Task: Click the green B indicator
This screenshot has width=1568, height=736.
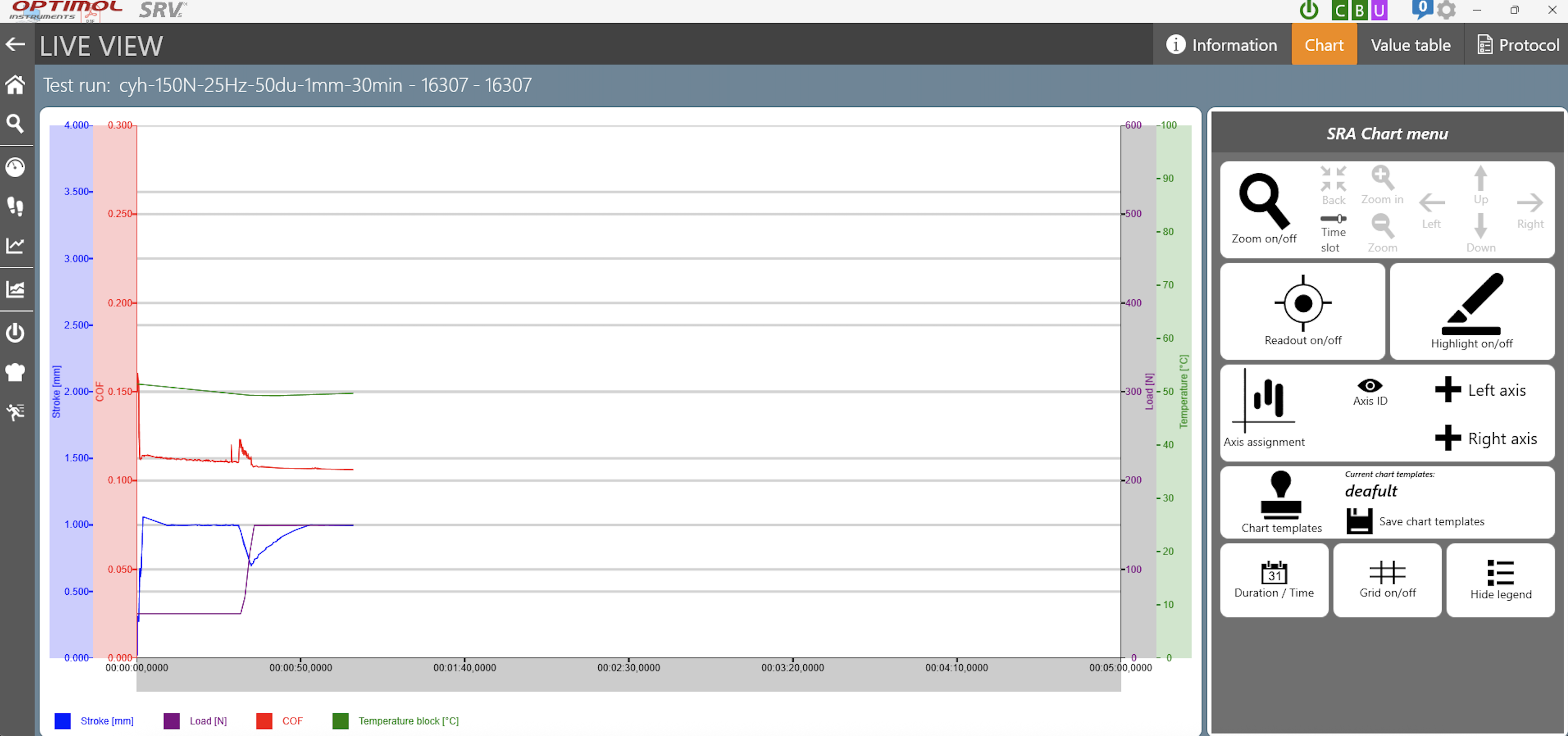Action: 1359,10
